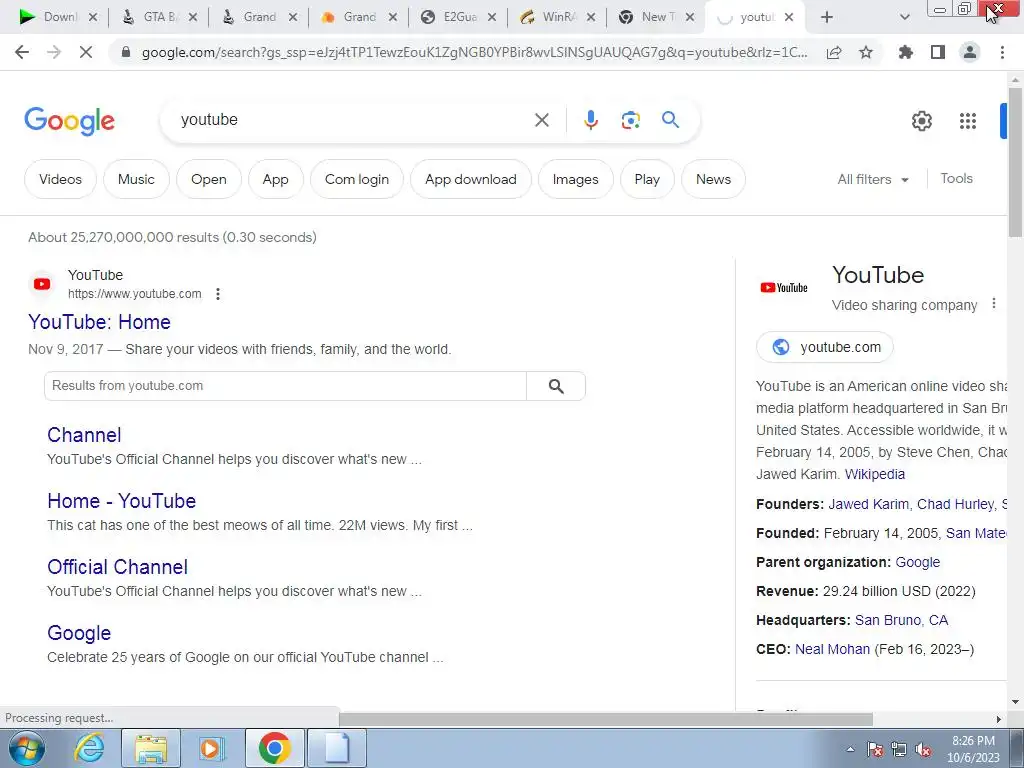Submit search with the magnifier icon
The image size is (1024, 768).
coord(671,120)
